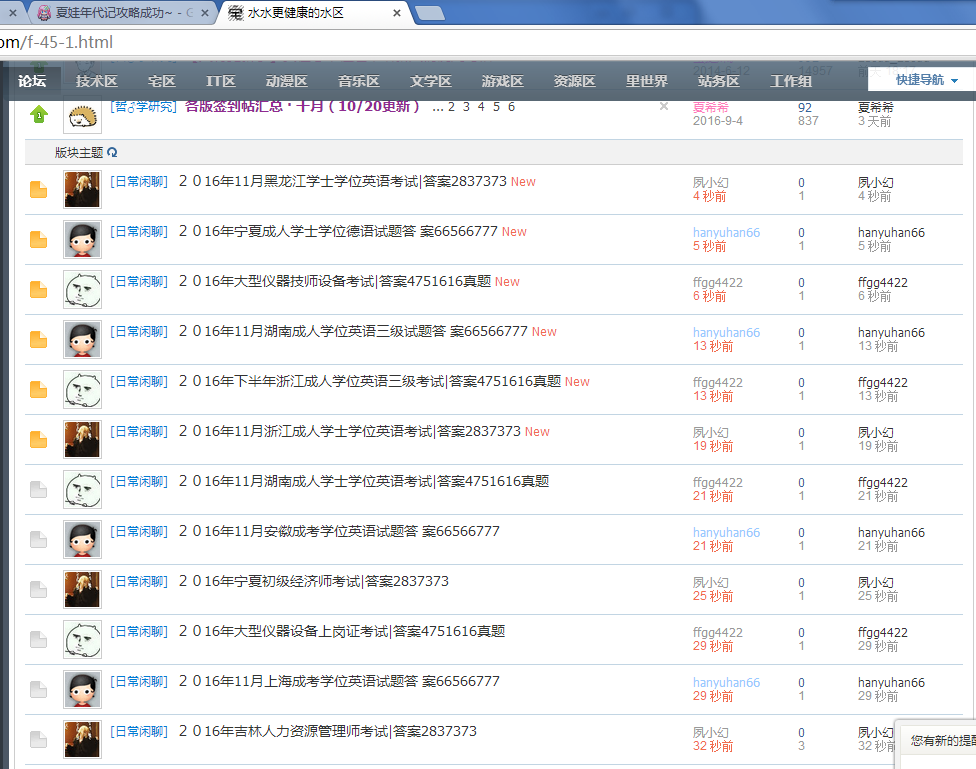Image resolution: width=976 pixels, height=769 pixels.
Task: Click the 日常闲聊 tag on 浙江成人学士学位 thread
Action: [139, 431]
